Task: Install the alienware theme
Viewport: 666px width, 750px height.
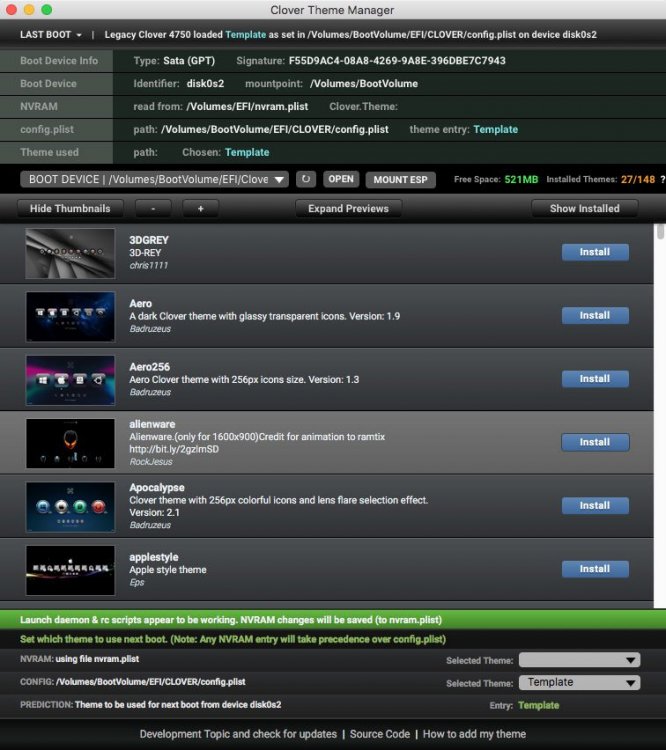Action: point(595,442)
